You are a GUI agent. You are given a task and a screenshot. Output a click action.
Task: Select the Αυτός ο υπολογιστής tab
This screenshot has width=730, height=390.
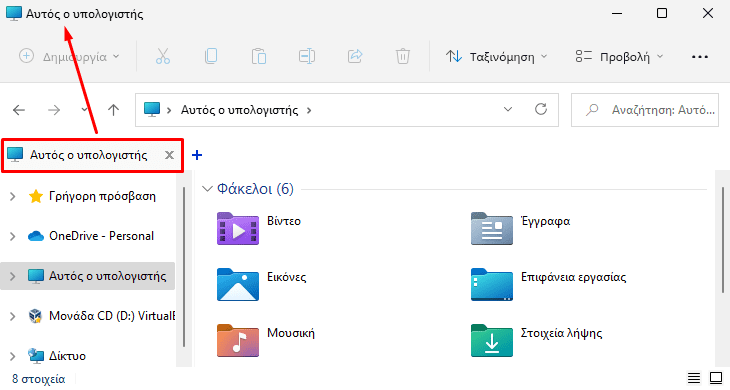tap(88, 155)
